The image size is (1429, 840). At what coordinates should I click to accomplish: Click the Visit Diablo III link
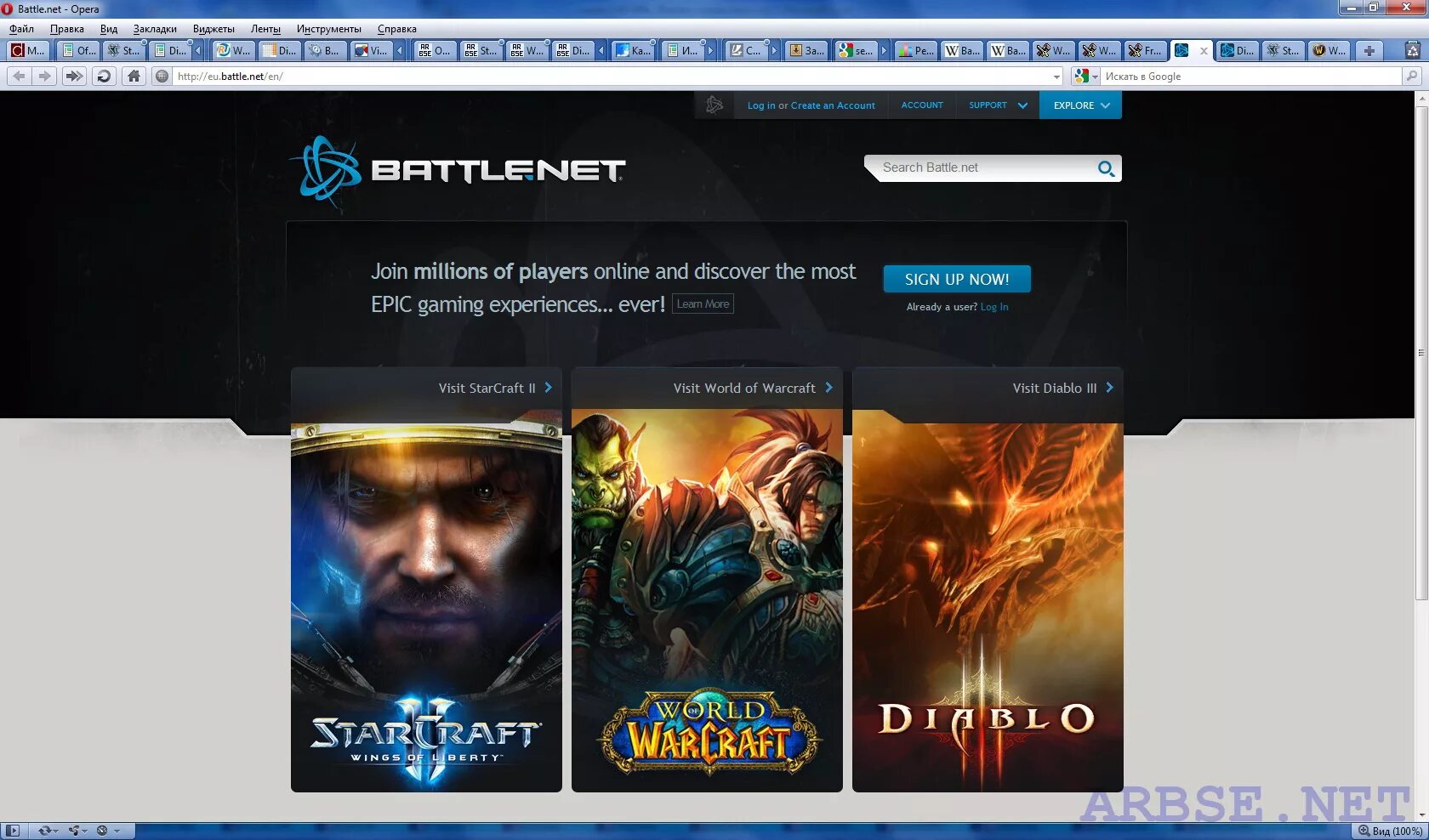click(x=1054, y=388)
